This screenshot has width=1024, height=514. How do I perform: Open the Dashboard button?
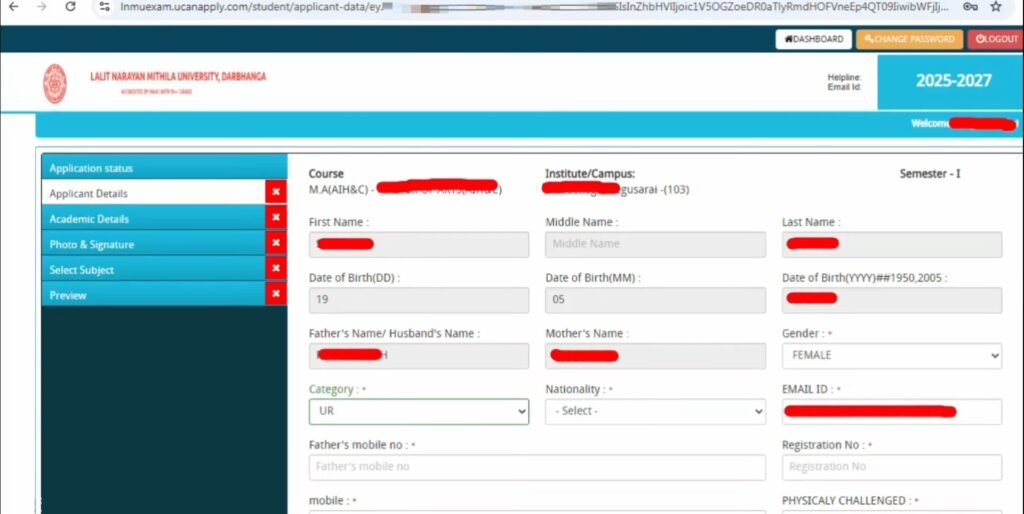[814, 39]
